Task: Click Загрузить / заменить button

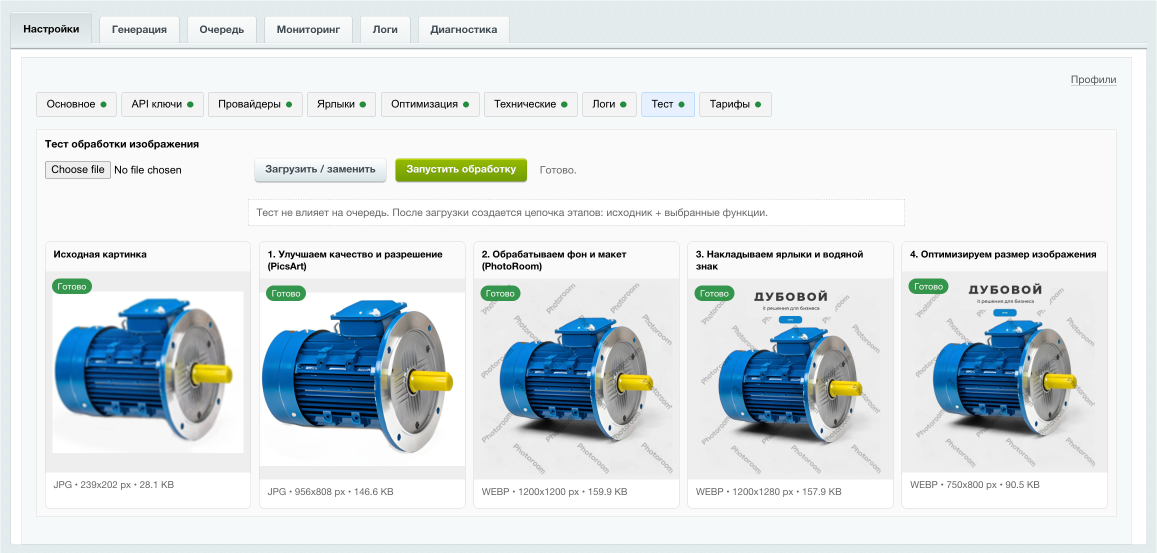Action: coord(320,169)
